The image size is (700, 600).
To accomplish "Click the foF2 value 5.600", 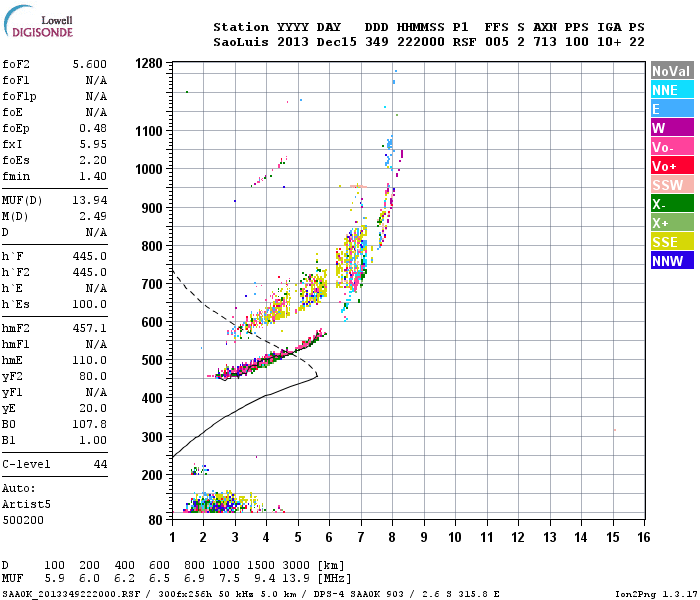I will tap(90, 64).
